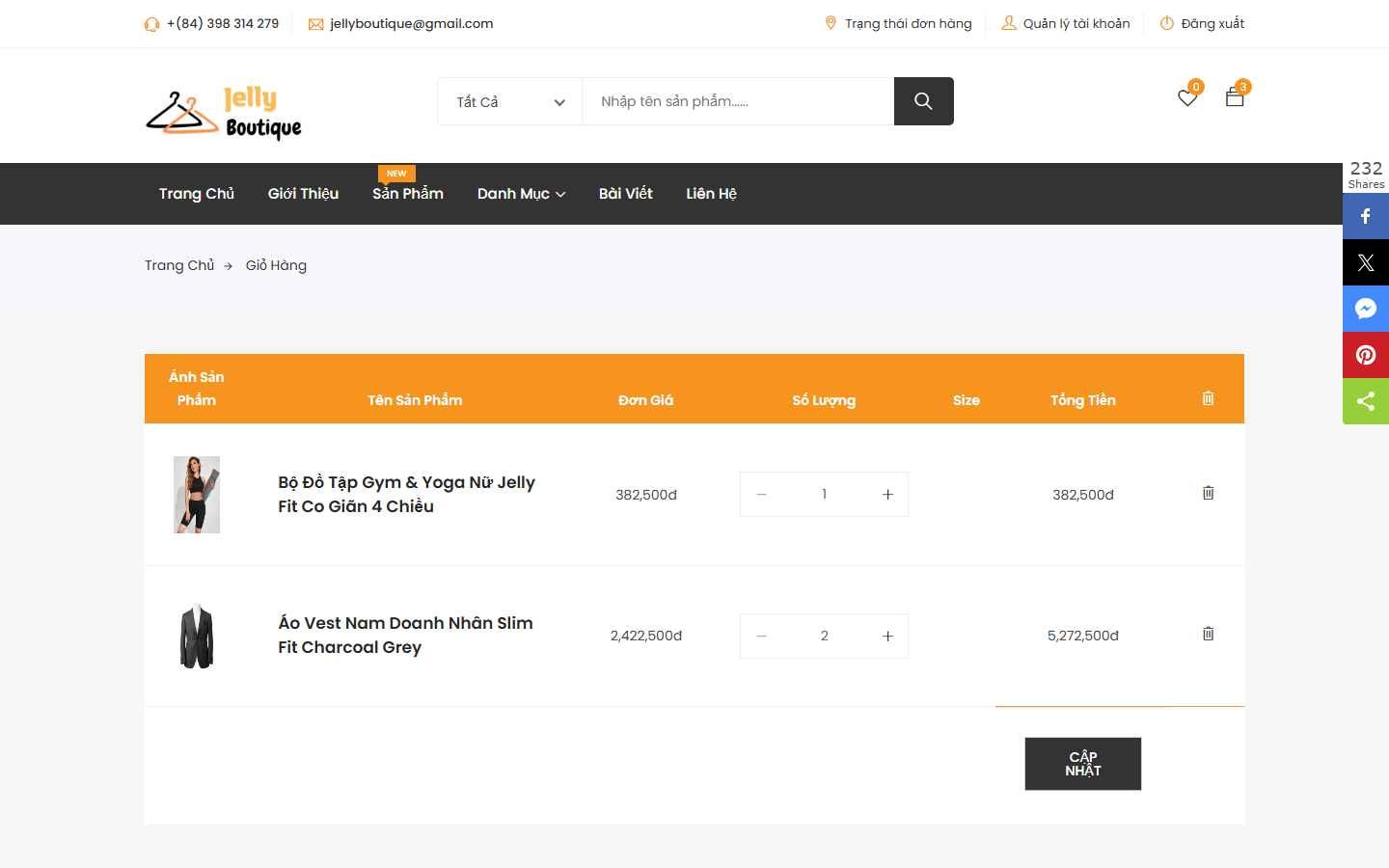
Task: Click the Jelly Boutique logo
Action: tap(224, 113)
